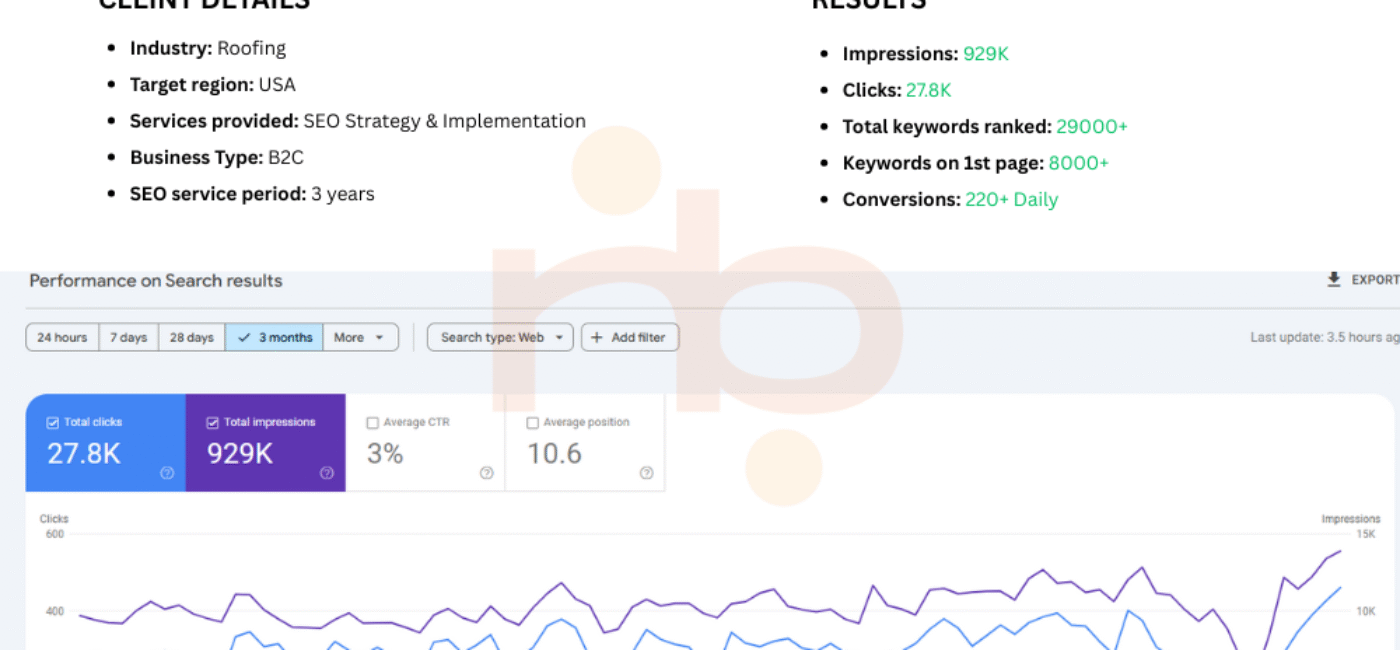Click the EXPORT button label
The height and width of the screenshot is (650, 1400).
point(1375,280)
